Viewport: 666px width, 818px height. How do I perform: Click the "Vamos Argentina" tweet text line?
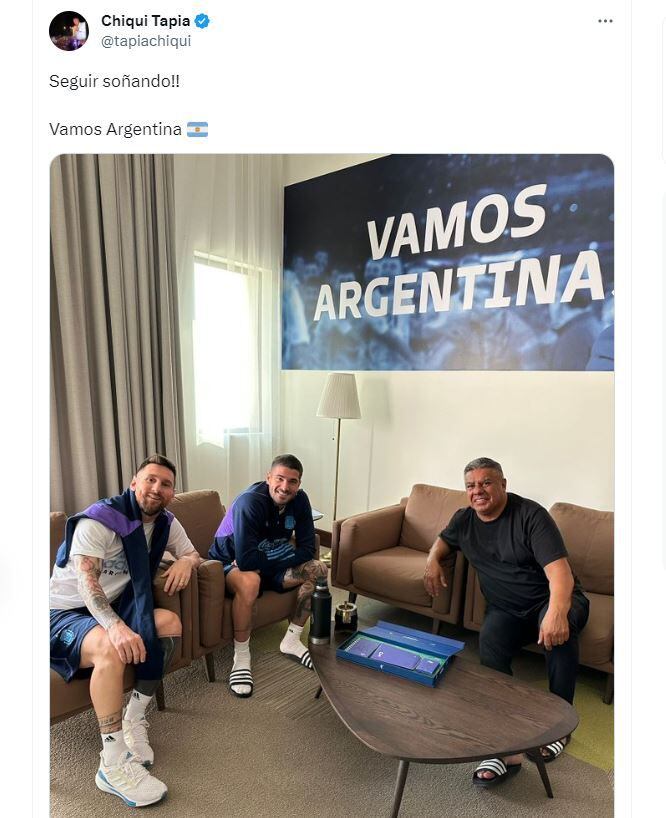115,129
